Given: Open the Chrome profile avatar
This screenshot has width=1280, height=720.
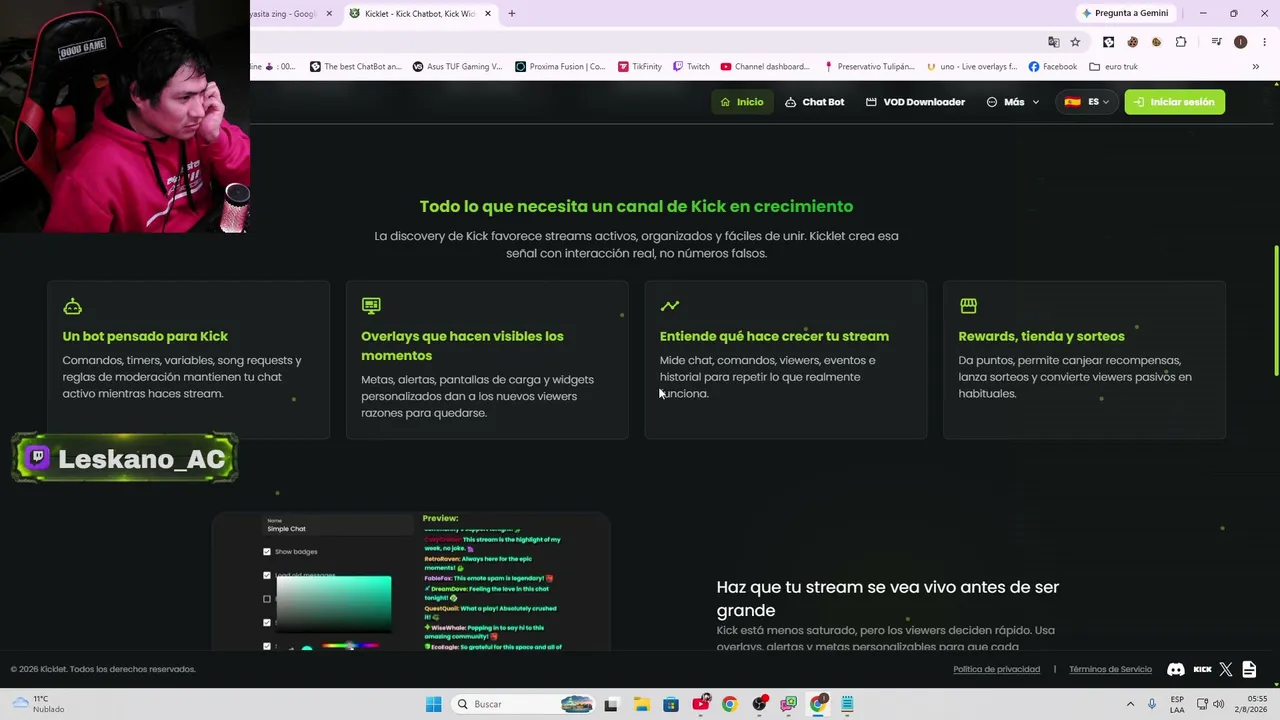Looking at the screenshot, I should coord(1240,42).
